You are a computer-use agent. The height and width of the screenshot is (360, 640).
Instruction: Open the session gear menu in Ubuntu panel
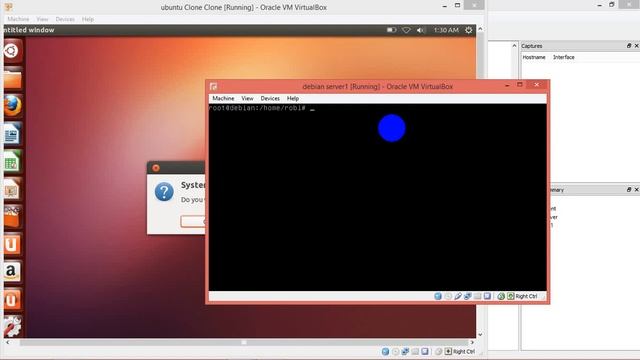pyautogui.click(x=469, y=30)
